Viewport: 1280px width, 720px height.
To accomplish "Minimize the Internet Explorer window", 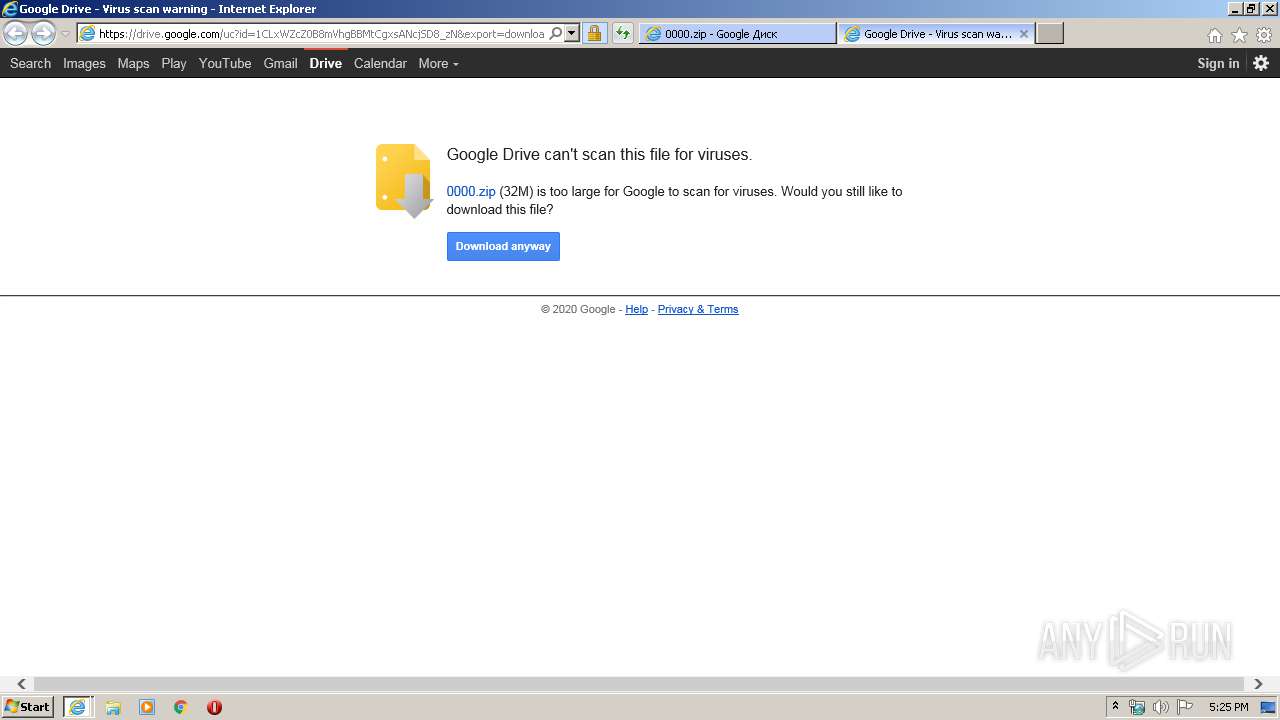I will pyautogui.click(x=1234, y=9).
